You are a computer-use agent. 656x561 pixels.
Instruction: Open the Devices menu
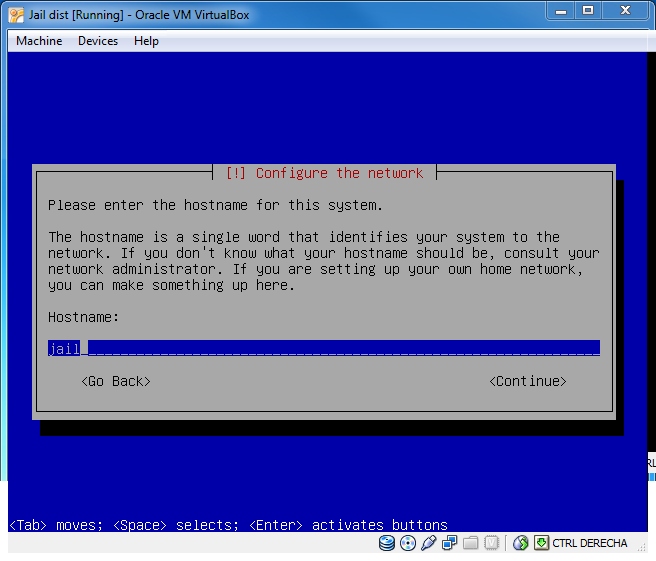(98, 41)
